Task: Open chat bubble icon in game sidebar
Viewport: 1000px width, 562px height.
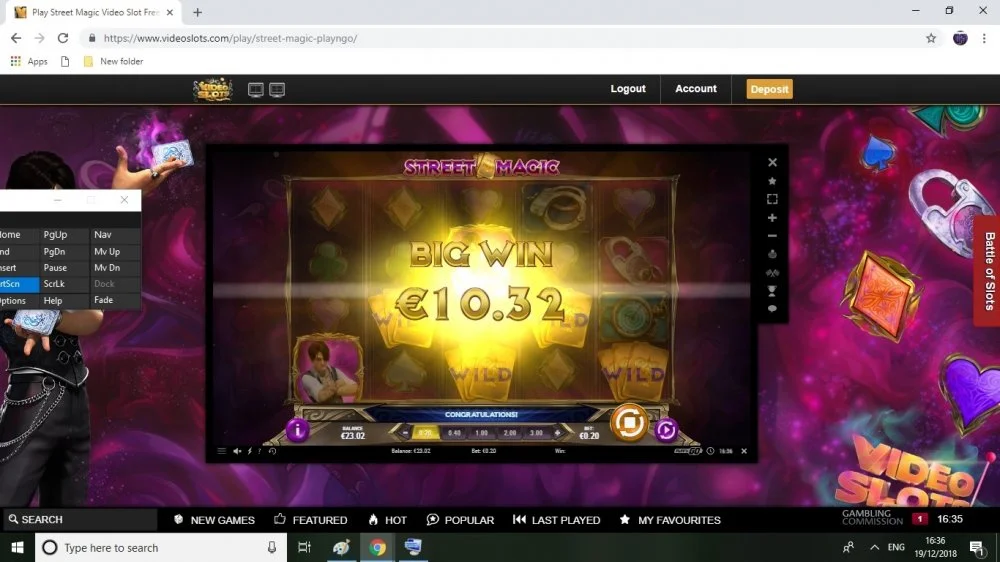Action: click(772, 309)
